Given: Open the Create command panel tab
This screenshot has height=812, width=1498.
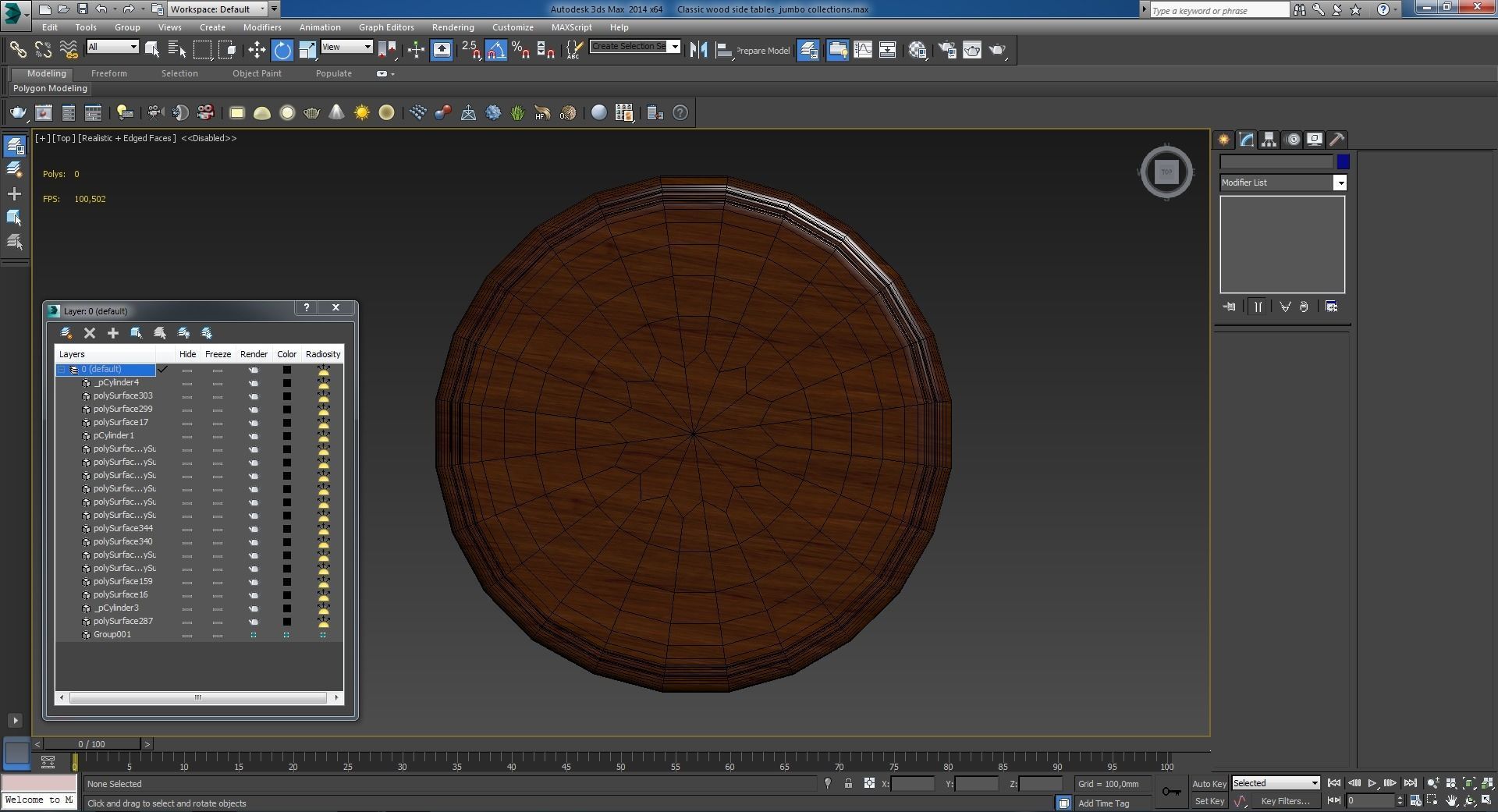Looking at the screenshot, I should [1223, 140].
